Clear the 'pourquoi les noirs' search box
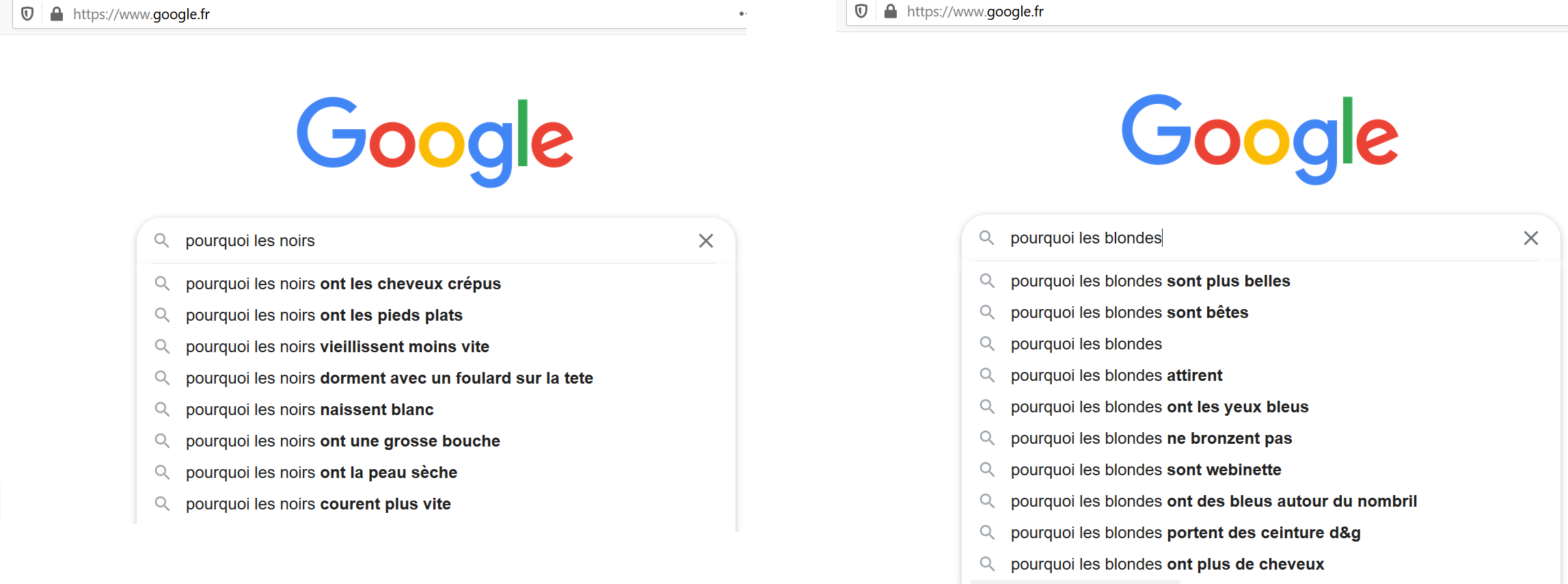Viewport: 1568px width, 584px height. (x=706, y=241)
